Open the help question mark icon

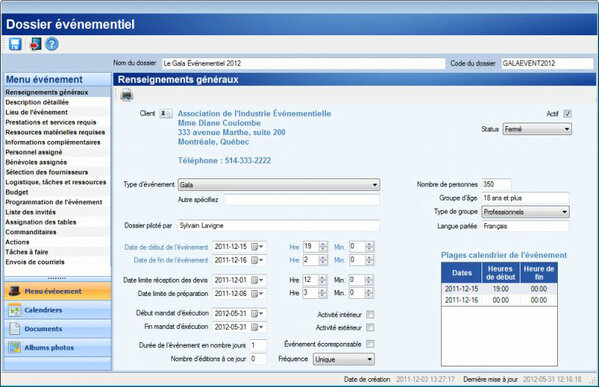click(x=52, y=44)
